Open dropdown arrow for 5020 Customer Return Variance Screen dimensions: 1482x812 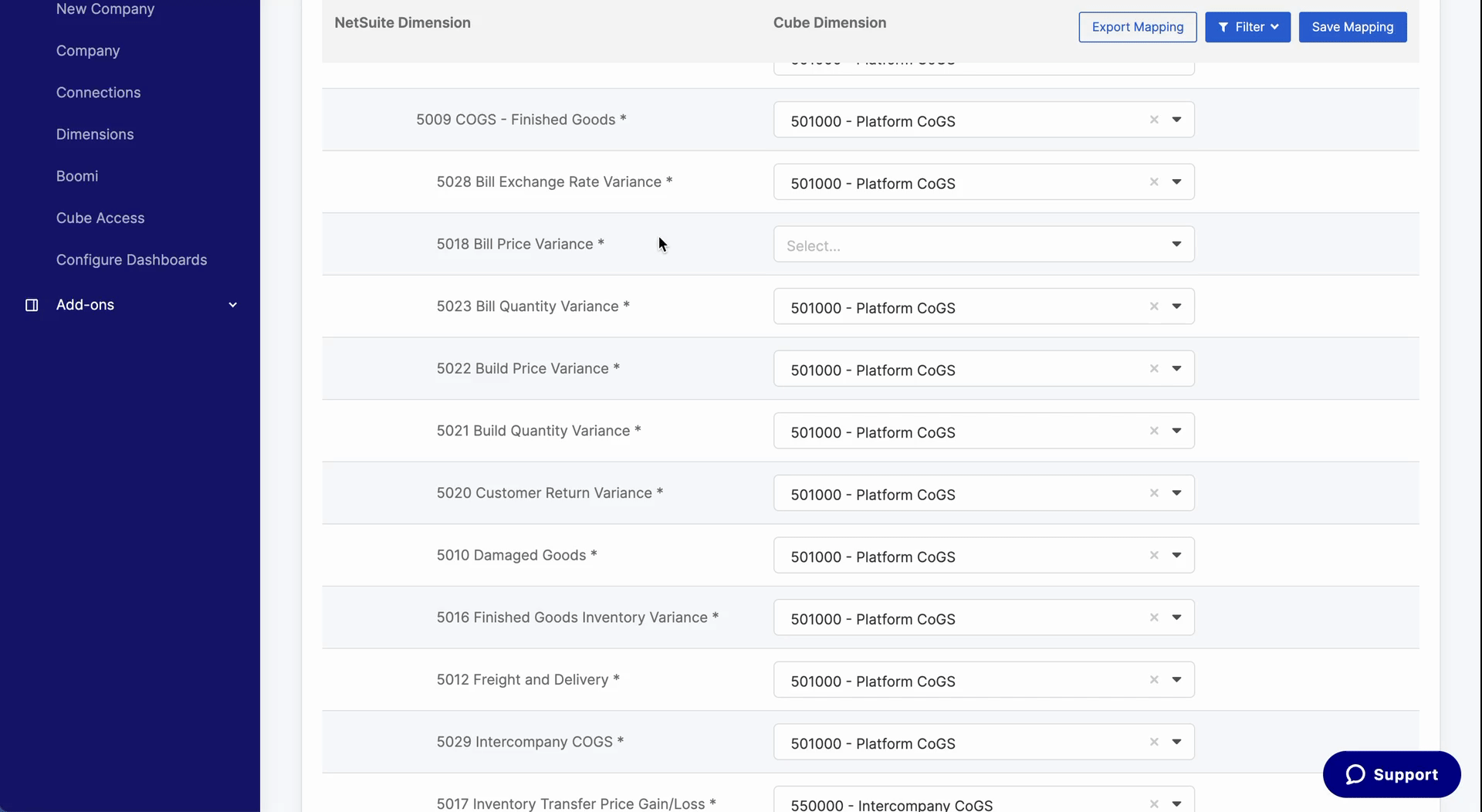[1176, 493]
